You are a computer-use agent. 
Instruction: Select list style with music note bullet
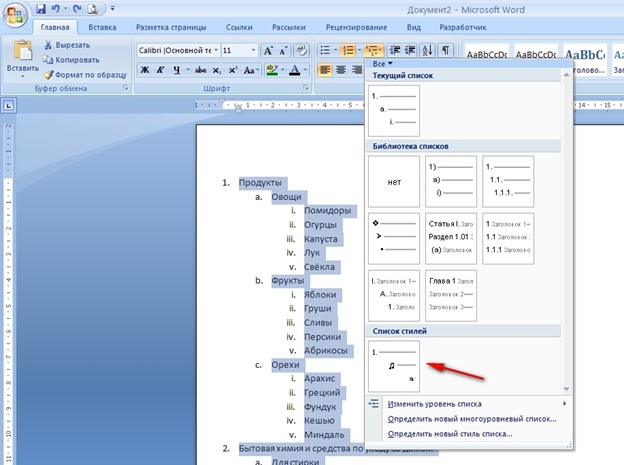tap(394, 366)
